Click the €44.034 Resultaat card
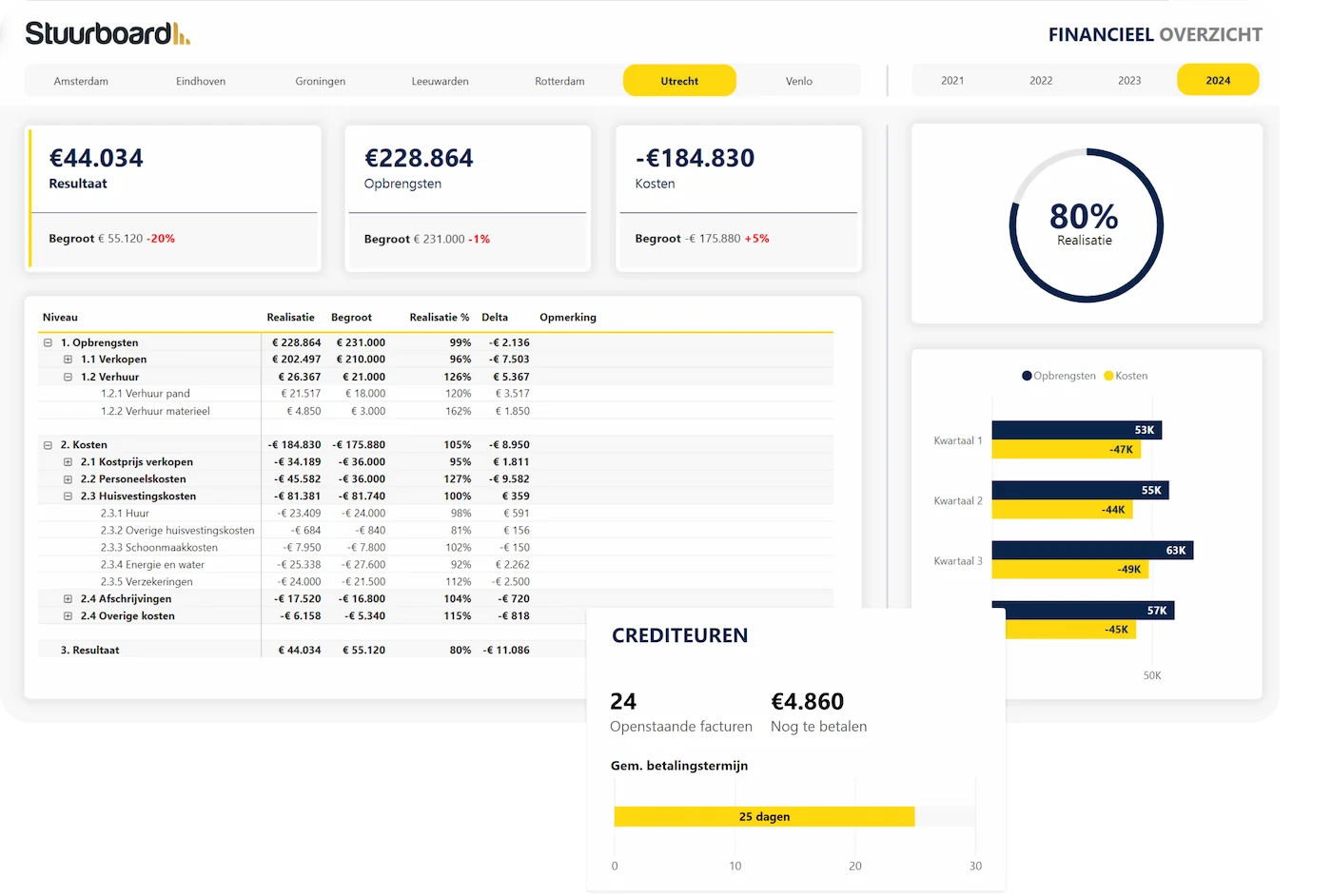The height and width of the screenshot is (896, 1332). point(173,198)
